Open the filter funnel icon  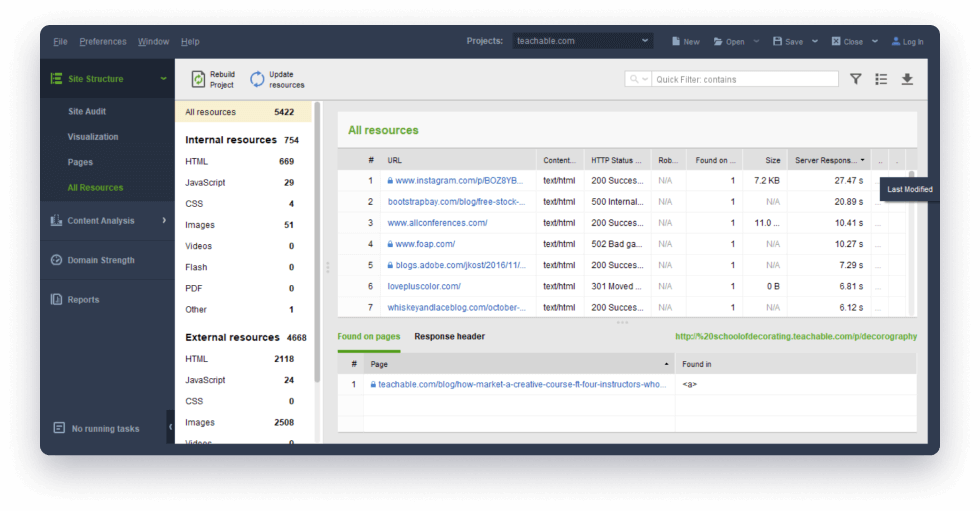[x=855, y=79]
